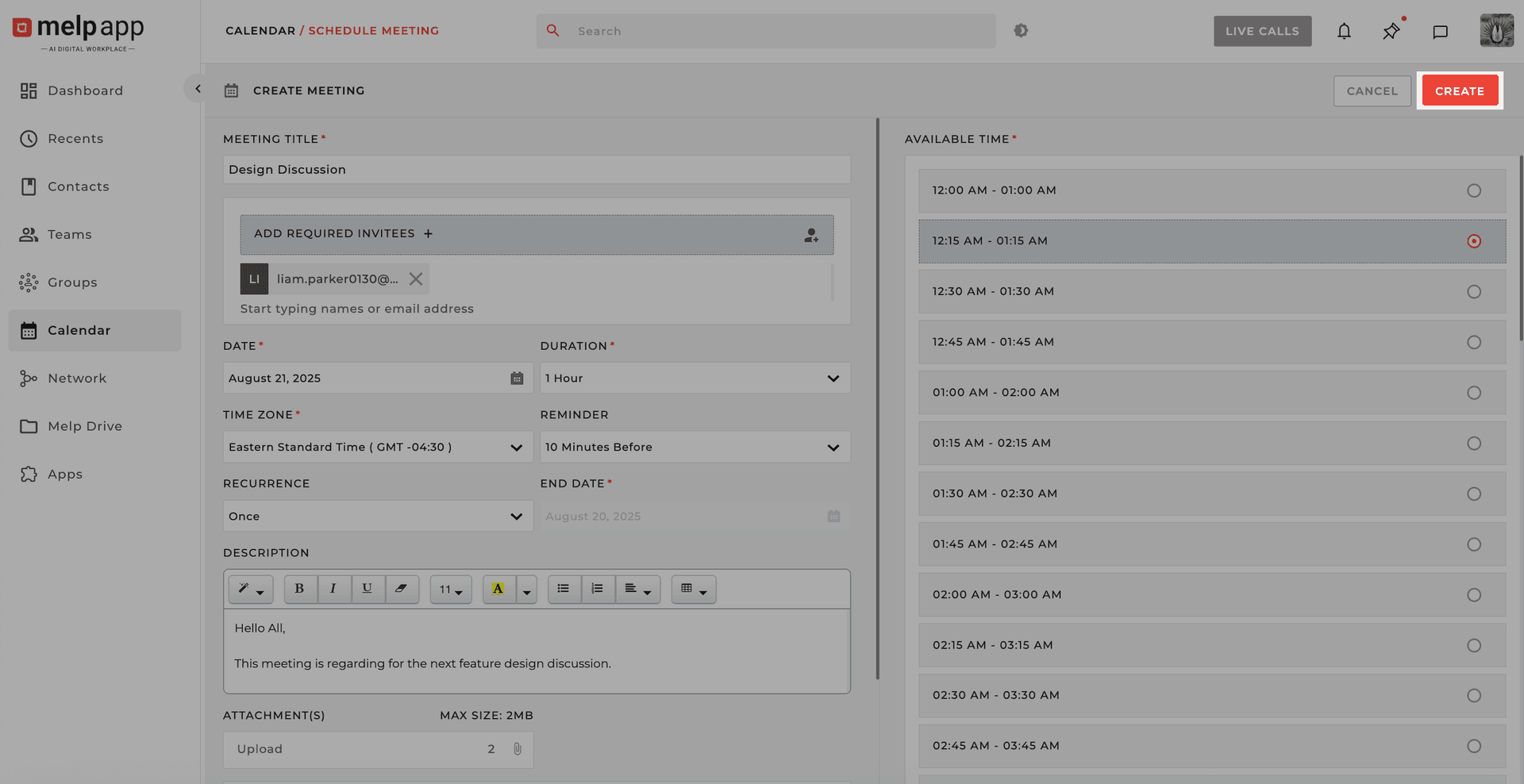
Task: Open Melp Drive from the sidebar
Action: pyautogui.click(x=83, y=426)
